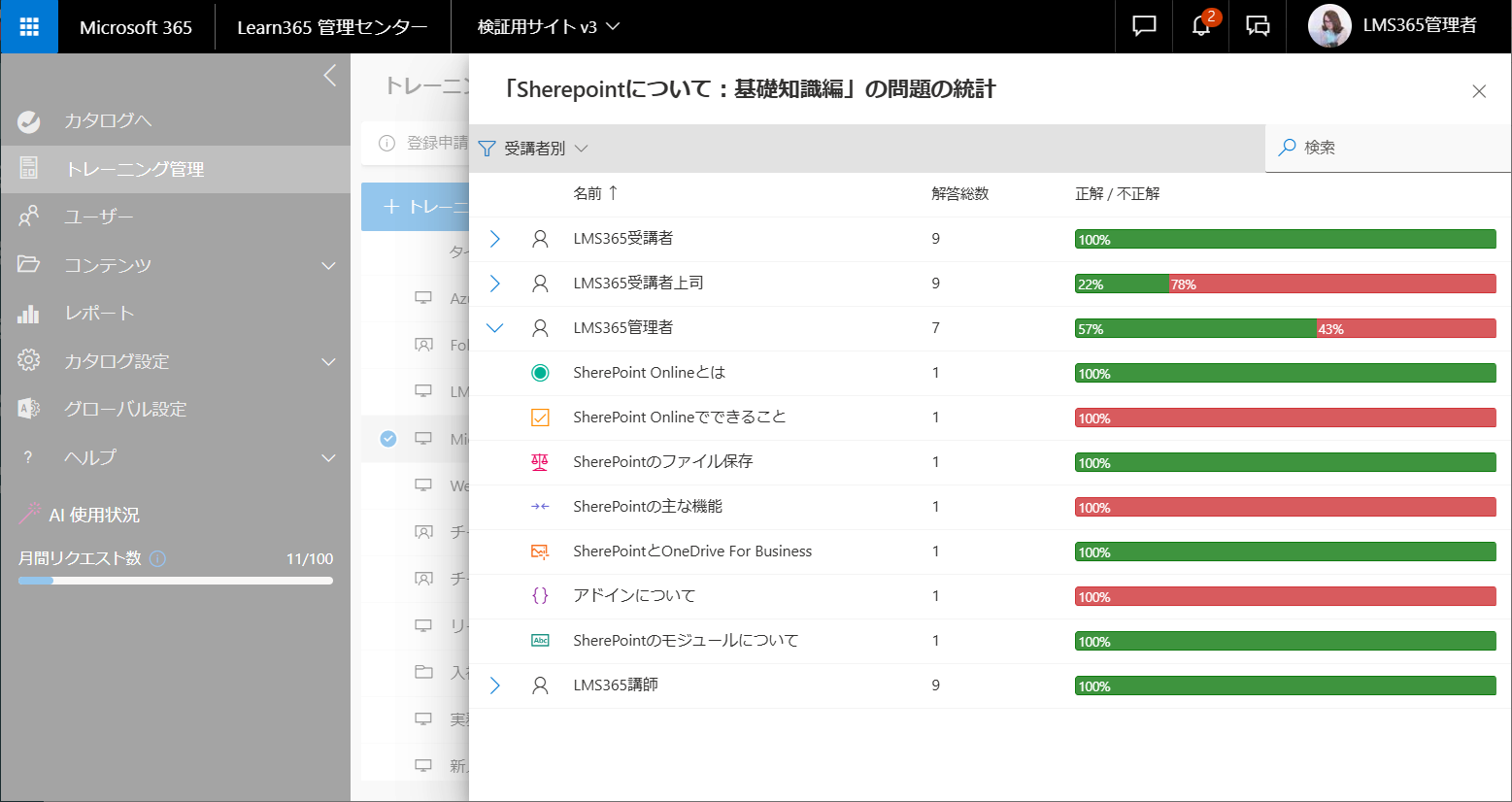Image resolution: width=1512 pixels, height=802 pixels.
Task: Close the question statistics panel
Action: [x=1479, y=91]
